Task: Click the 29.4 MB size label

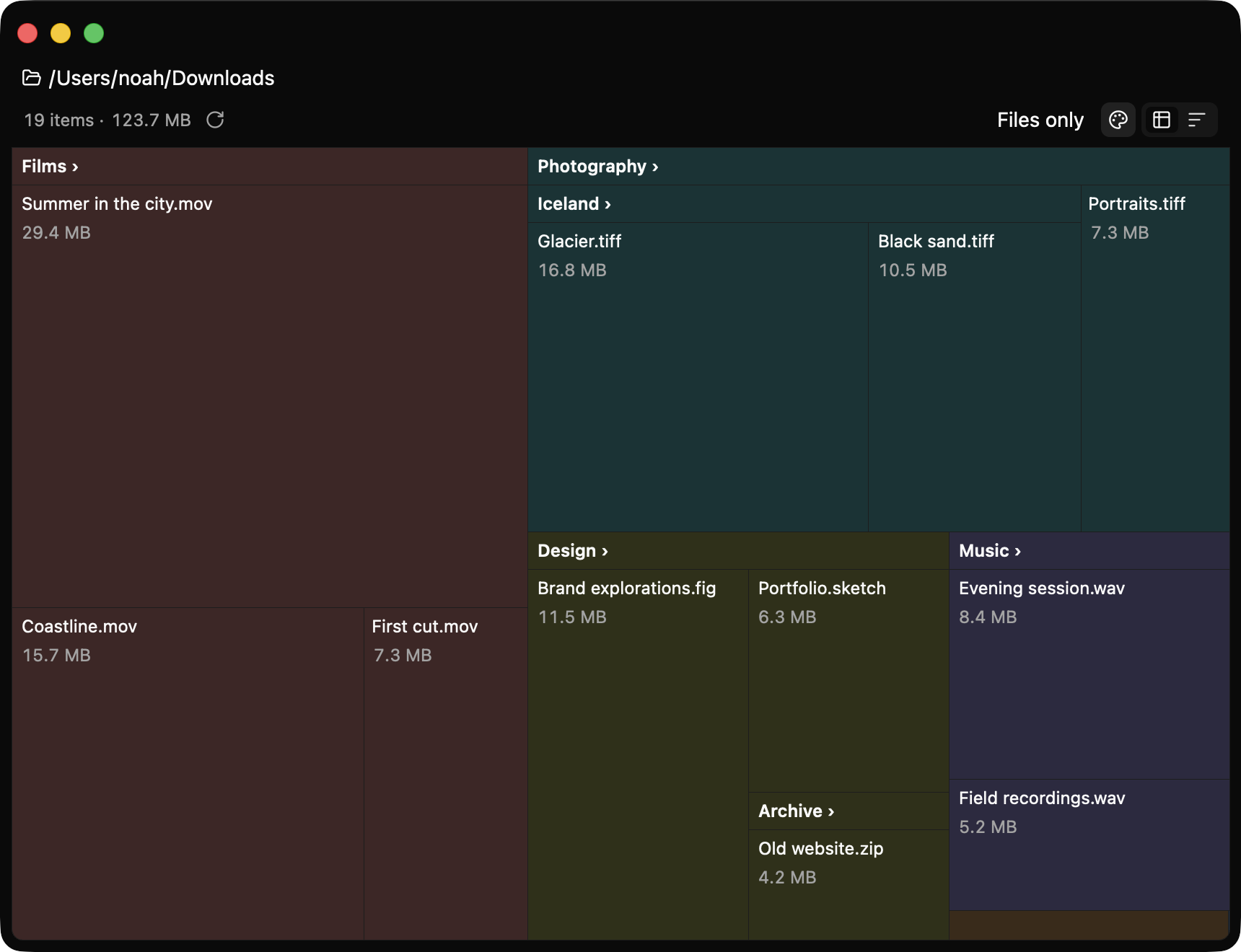Action: [56, 233]
